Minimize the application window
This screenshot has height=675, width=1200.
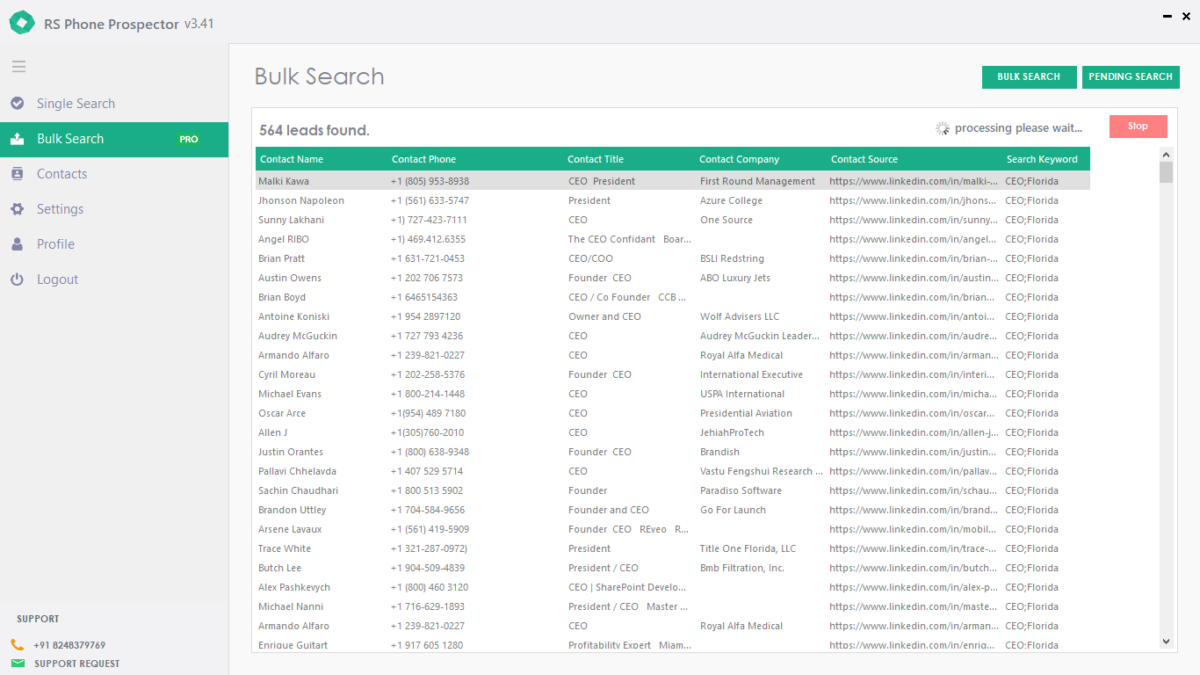1169,18
